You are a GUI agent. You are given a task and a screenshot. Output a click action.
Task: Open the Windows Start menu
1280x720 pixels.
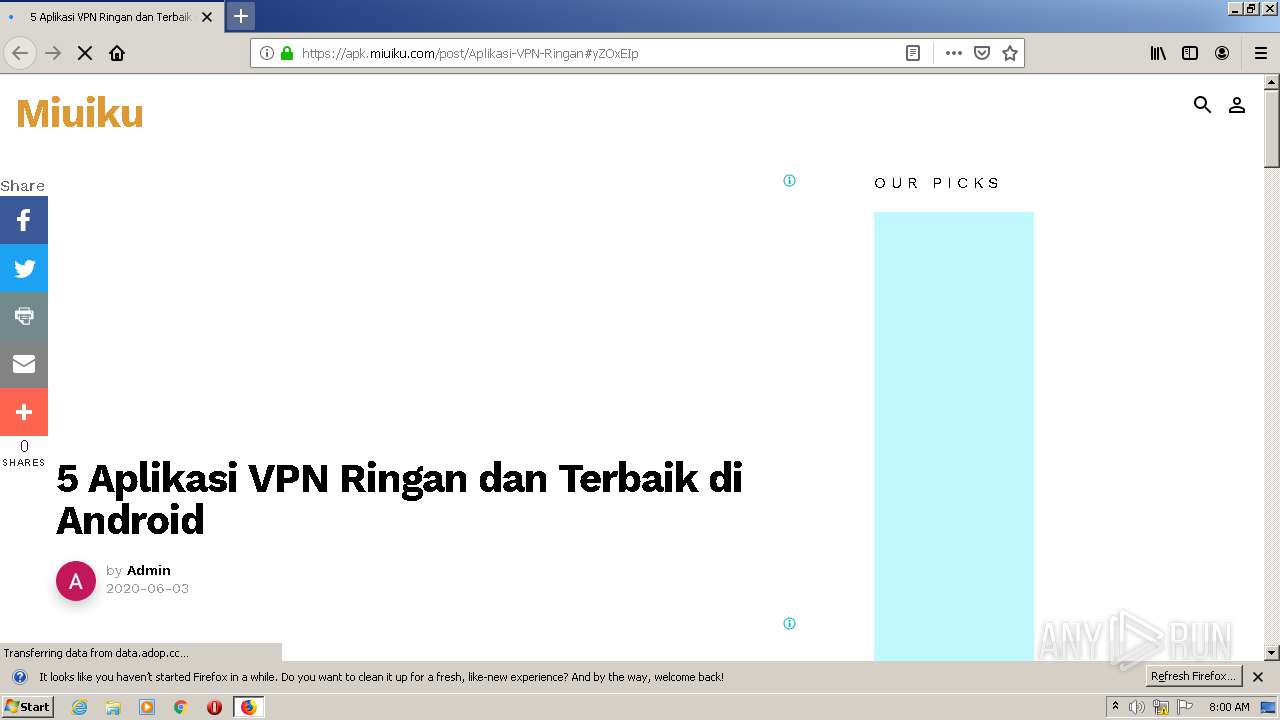click(x=28, y=707)
